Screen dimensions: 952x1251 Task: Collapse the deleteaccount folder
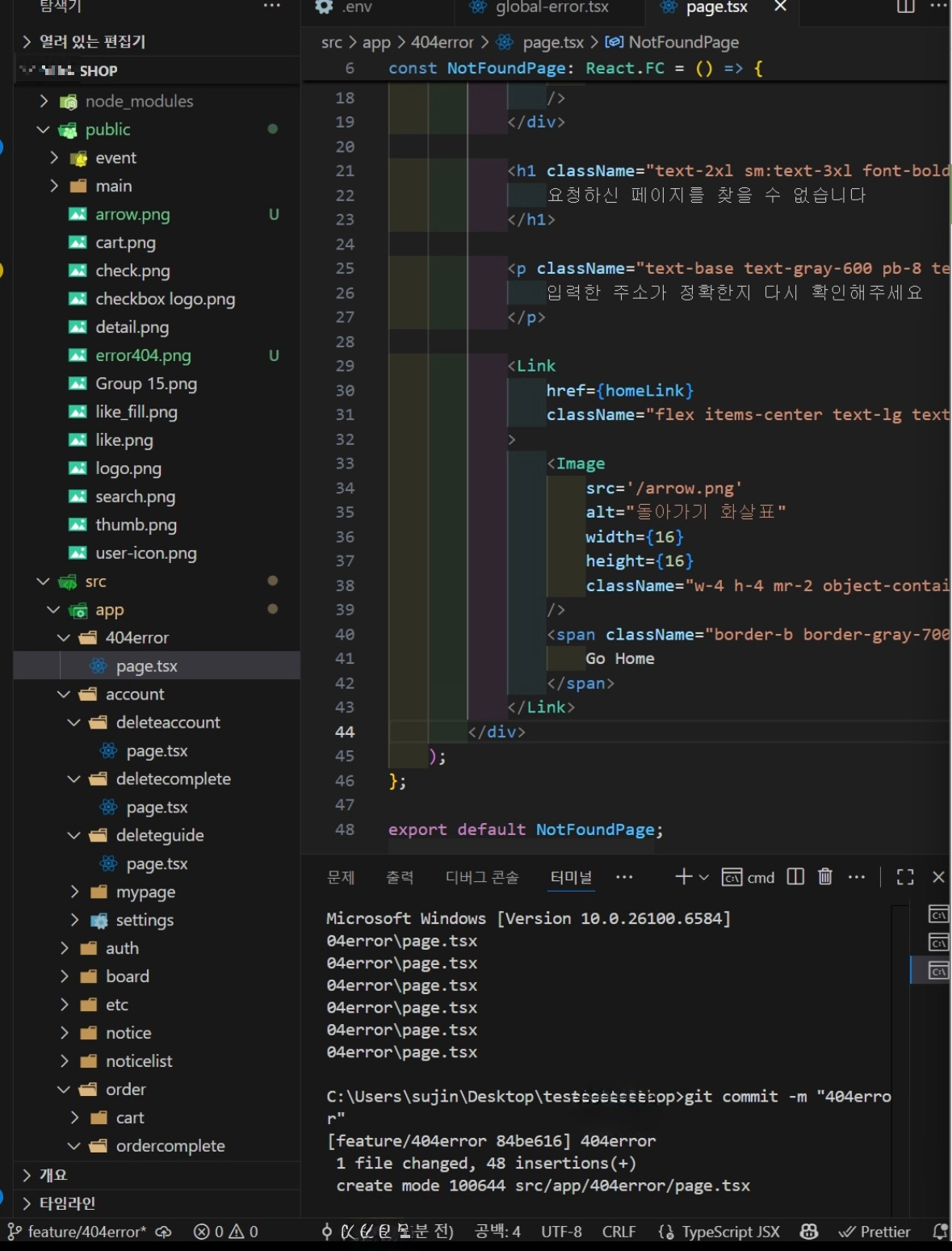point(167,723)
